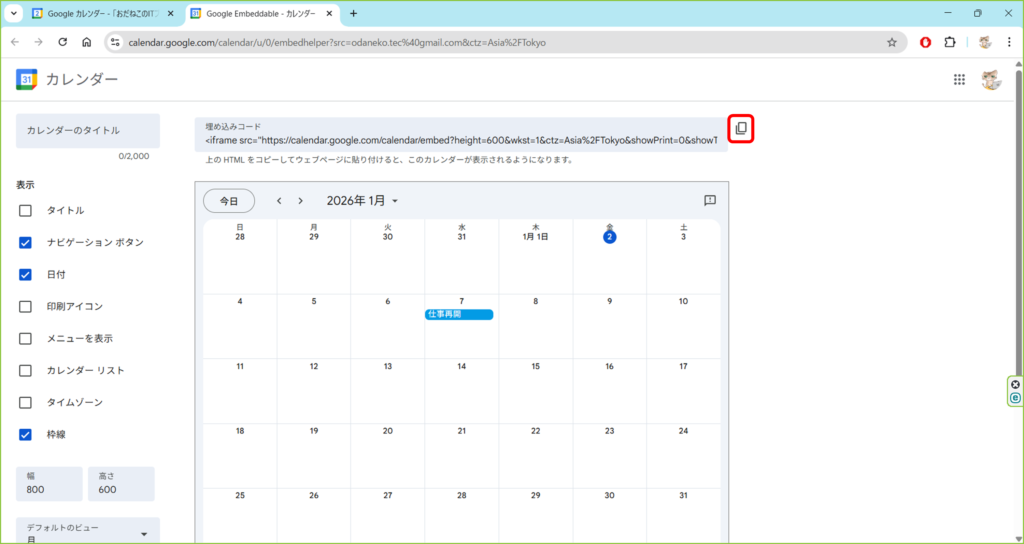Image resolution: width=1024 pixels, height=544 pixels.
Task: Bookmark this page with the star icon
Action: 891,43
